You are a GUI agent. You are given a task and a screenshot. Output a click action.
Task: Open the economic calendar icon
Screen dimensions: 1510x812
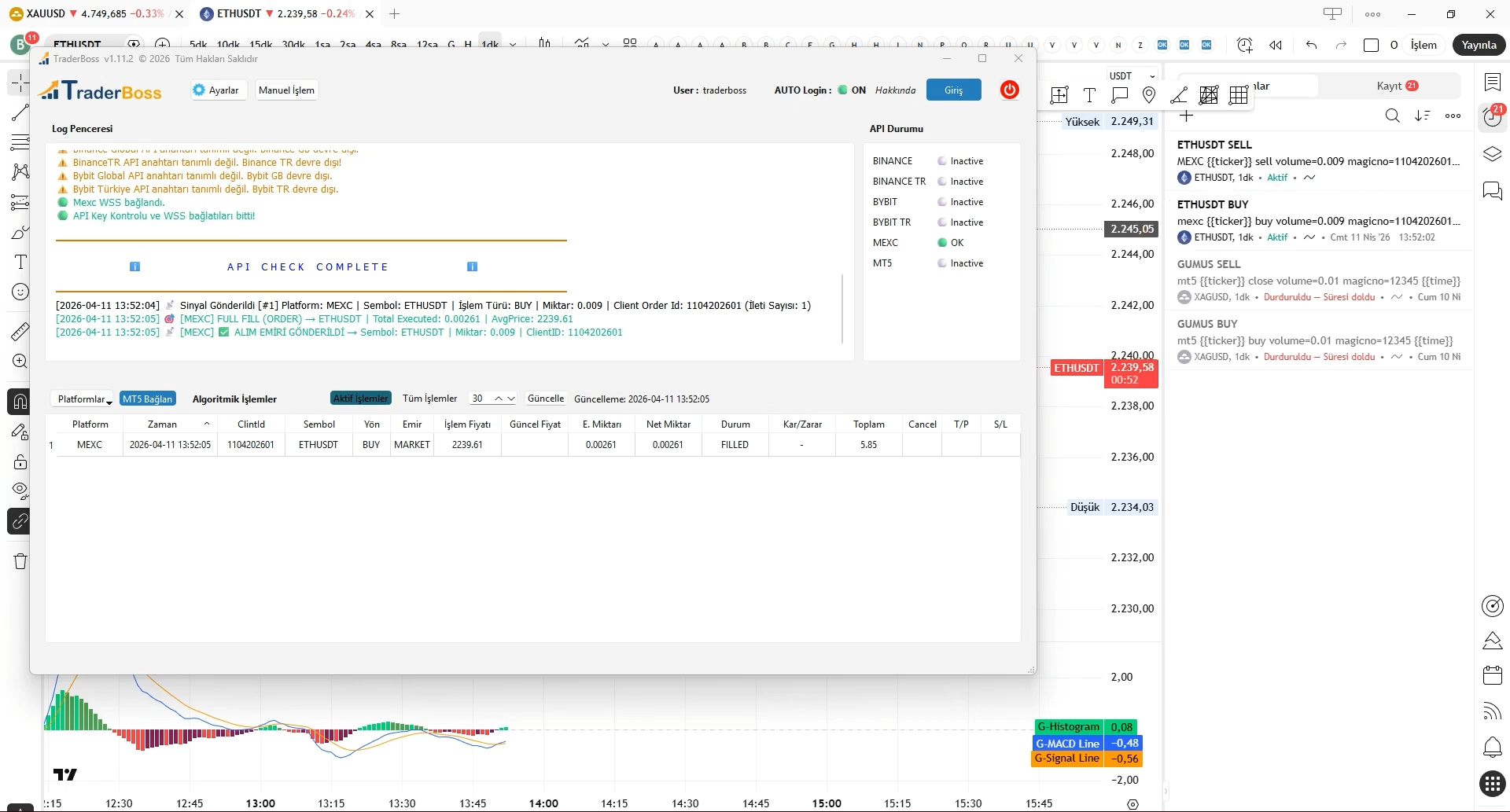[x=1492, y=675]
